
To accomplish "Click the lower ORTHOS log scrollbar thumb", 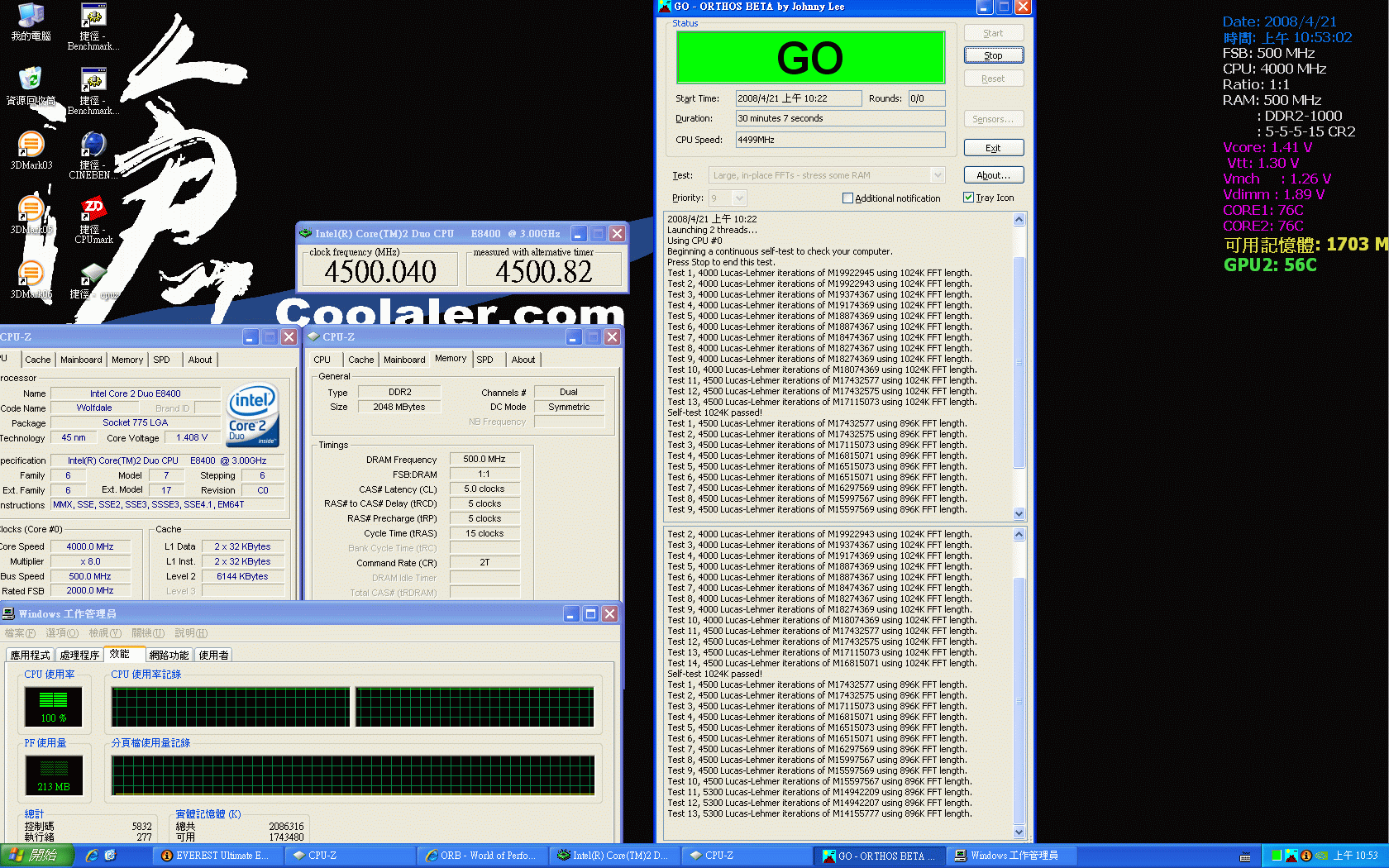I will pos(1019,701).
